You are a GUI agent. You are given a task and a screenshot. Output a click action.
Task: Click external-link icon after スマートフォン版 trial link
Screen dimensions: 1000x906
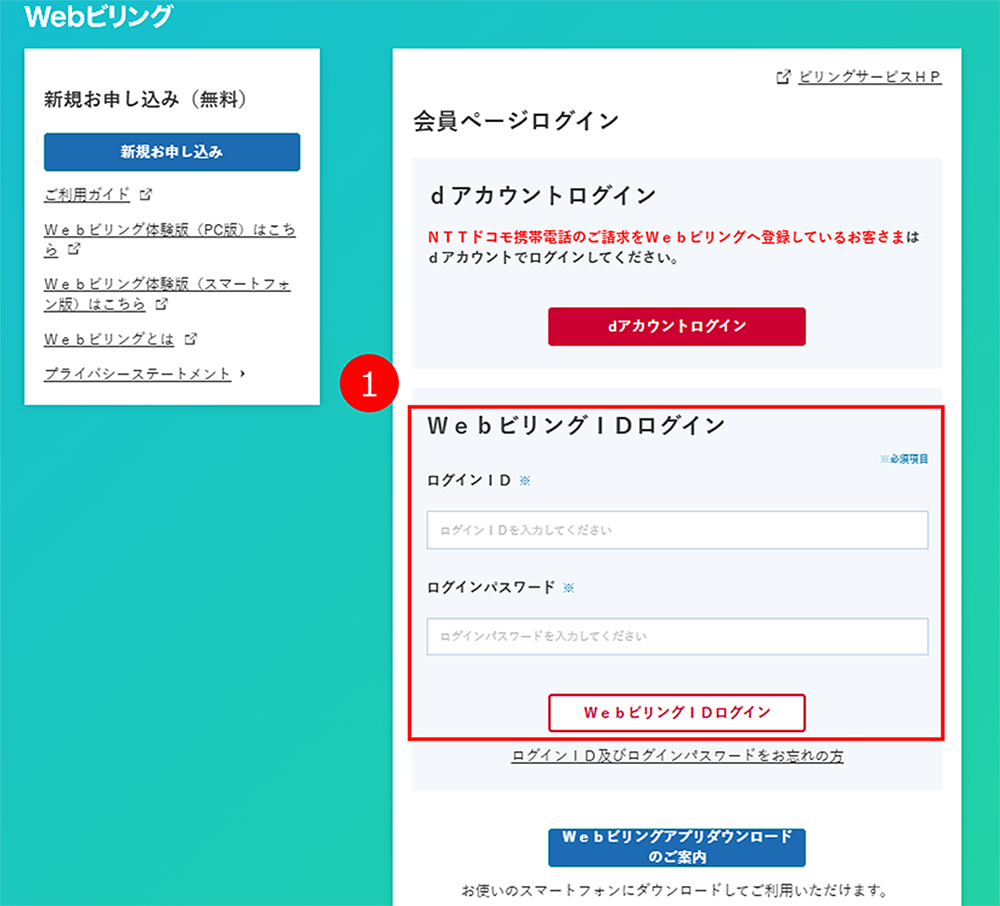(x=161, y=304)
